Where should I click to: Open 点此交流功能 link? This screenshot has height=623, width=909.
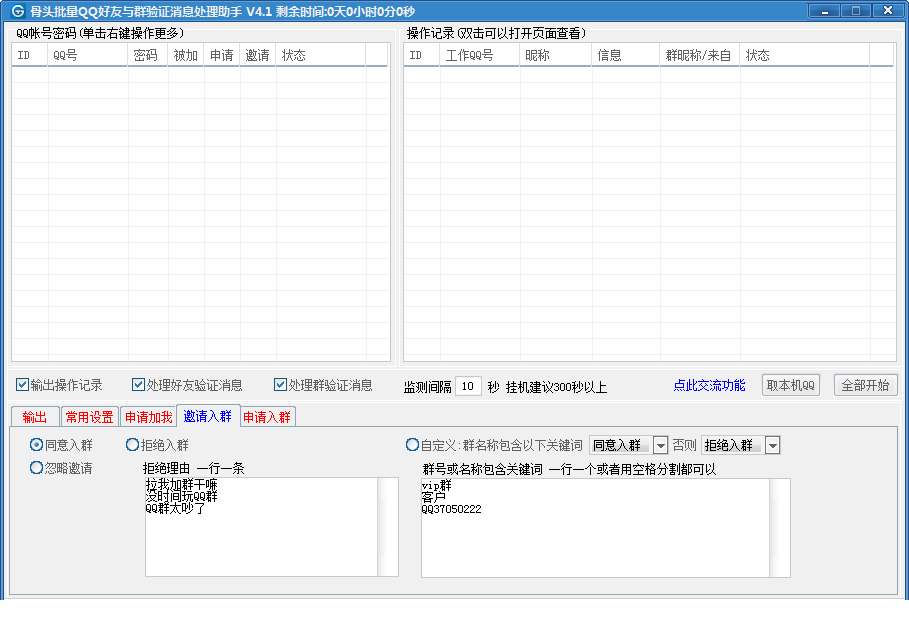coord(709,385)
